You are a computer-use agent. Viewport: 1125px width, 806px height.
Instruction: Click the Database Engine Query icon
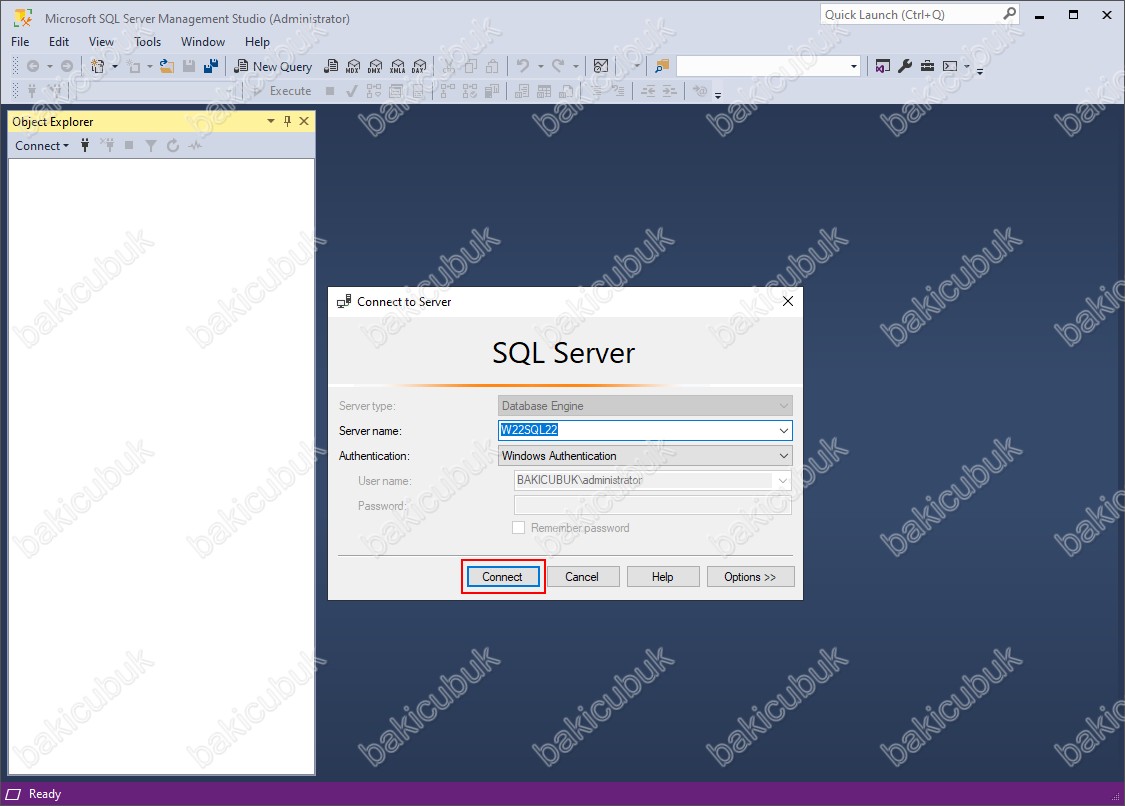[x=331, y=66]
